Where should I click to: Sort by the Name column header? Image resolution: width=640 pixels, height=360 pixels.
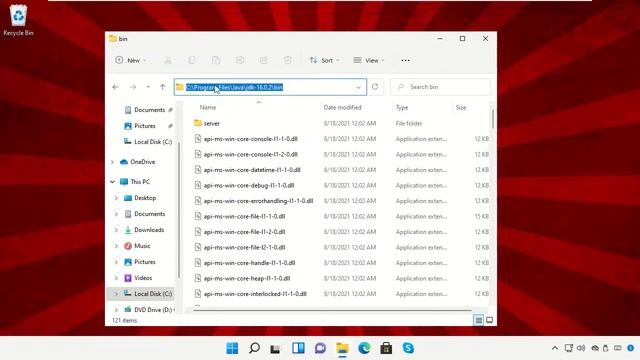(x=208, y=107)
